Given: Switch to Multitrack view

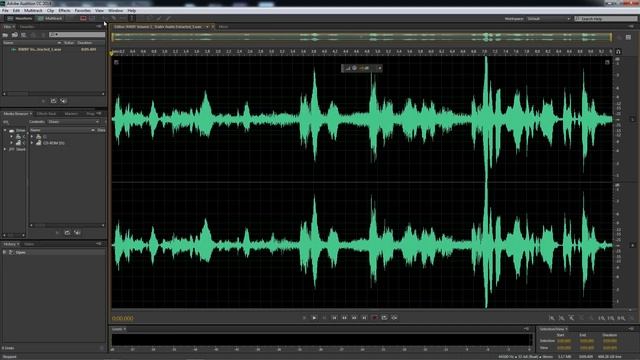Looking at the screenshot, I should click(x=50, y=18).
